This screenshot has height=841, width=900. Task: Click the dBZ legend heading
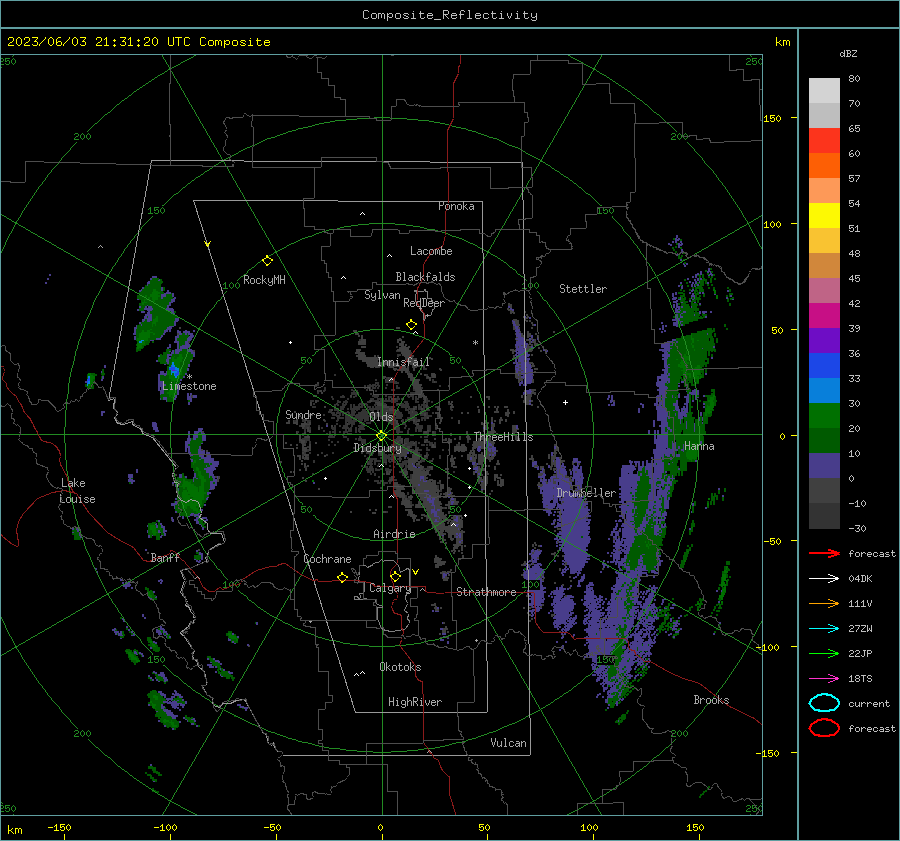pyautogui.click(x=848, y=53)
